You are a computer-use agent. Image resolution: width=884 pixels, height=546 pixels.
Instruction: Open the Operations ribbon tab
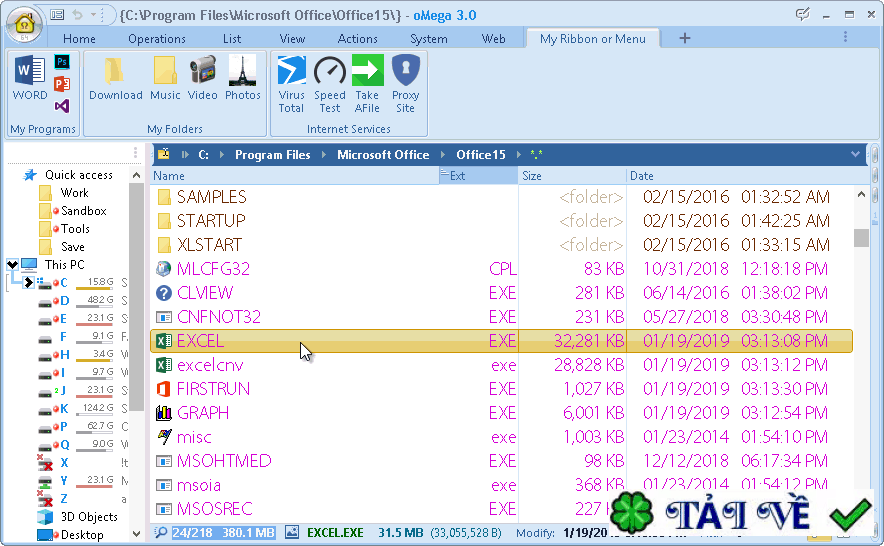tap(157, 39)
